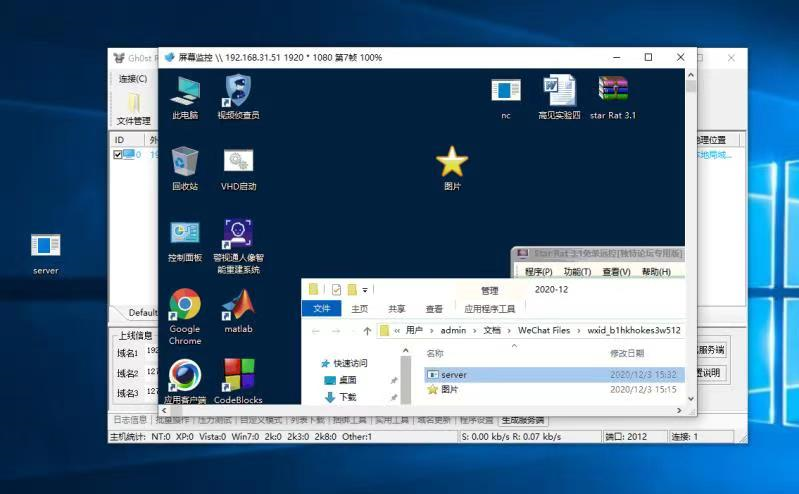Click the host computer icon in Gh0st list
The image size is (799, 494).
(128, 154)
